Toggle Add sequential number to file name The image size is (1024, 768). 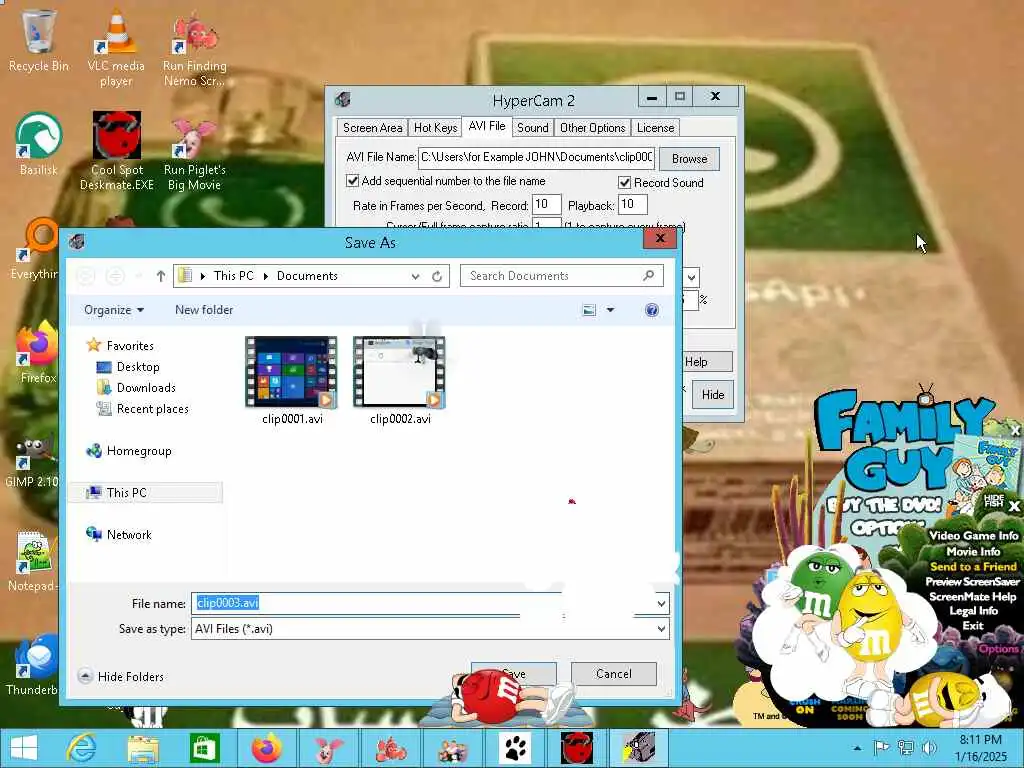click(x=353, y=181)
